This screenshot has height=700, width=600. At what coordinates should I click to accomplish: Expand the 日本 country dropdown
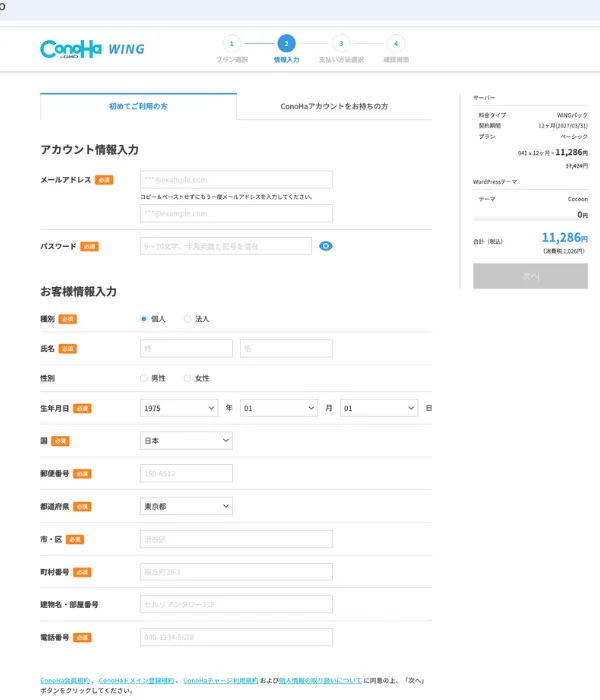click(186, 440)
